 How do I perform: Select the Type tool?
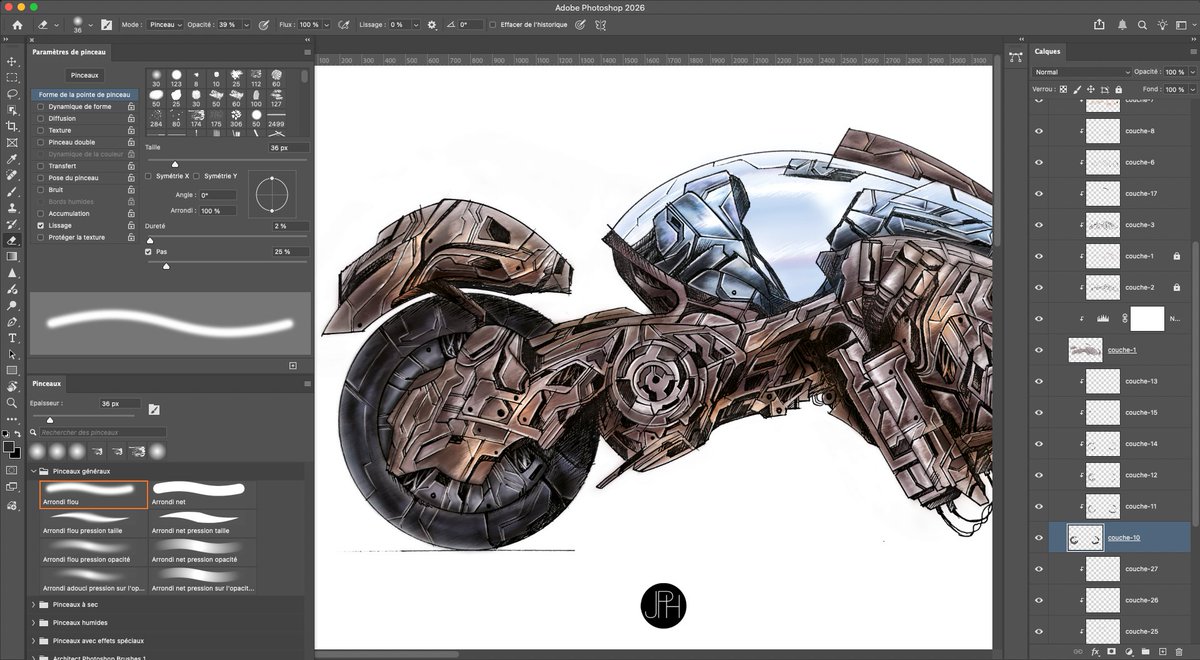coord(12,338)
